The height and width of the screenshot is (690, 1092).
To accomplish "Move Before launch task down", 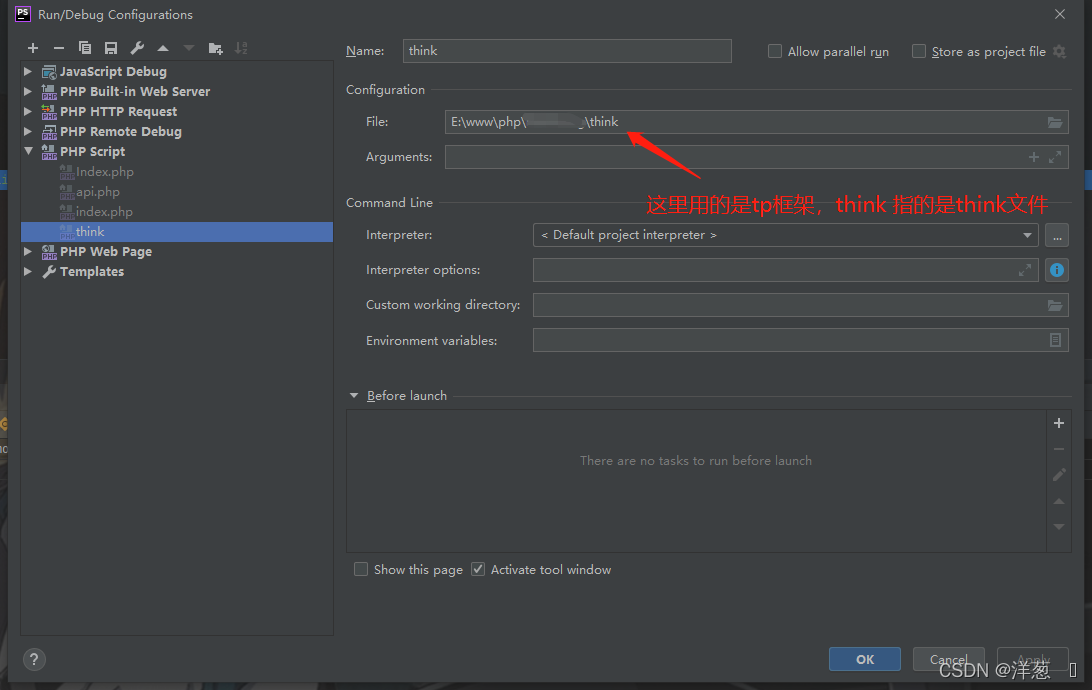I will pos(1059,527).
